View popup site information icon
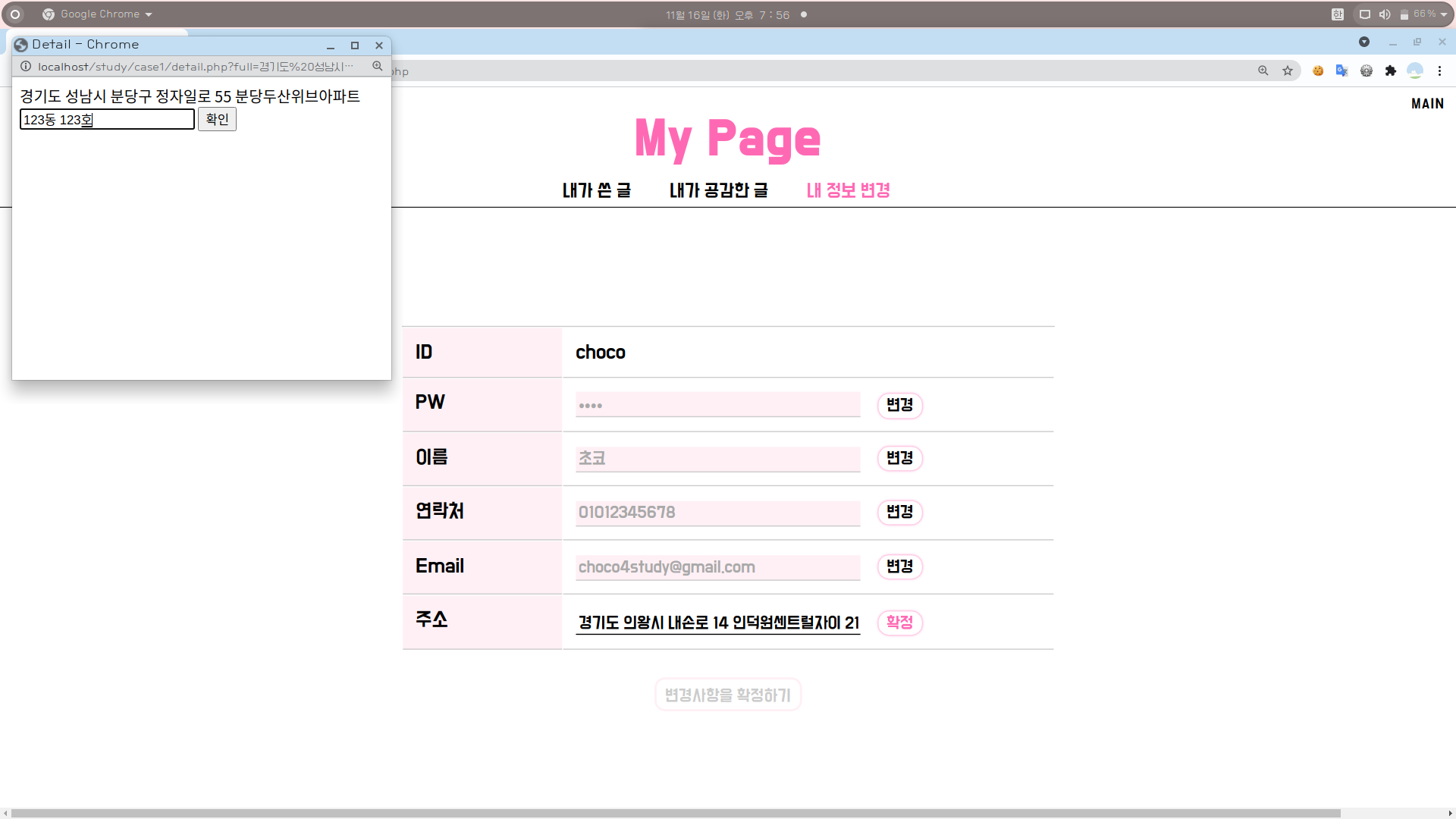Viewport: 1456px width, 819px height. (x=26, y=66)
